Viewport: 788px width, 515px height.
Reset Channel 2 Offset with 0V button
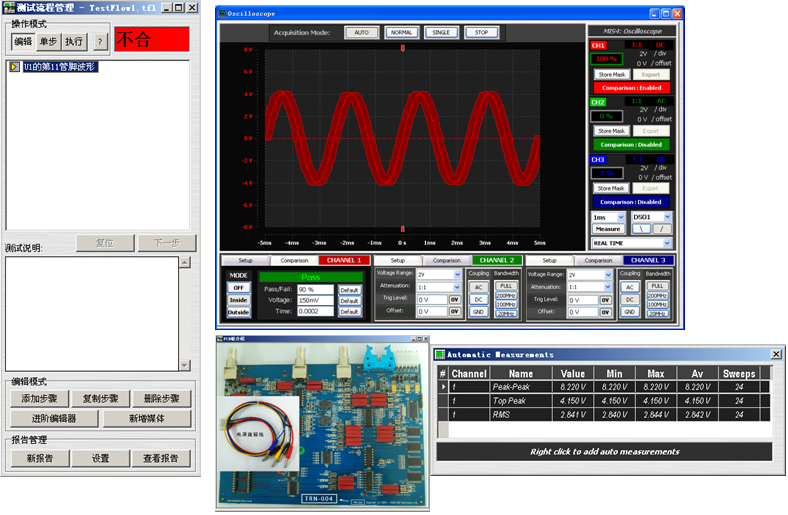pyautogui.click(x=454, y=312)
